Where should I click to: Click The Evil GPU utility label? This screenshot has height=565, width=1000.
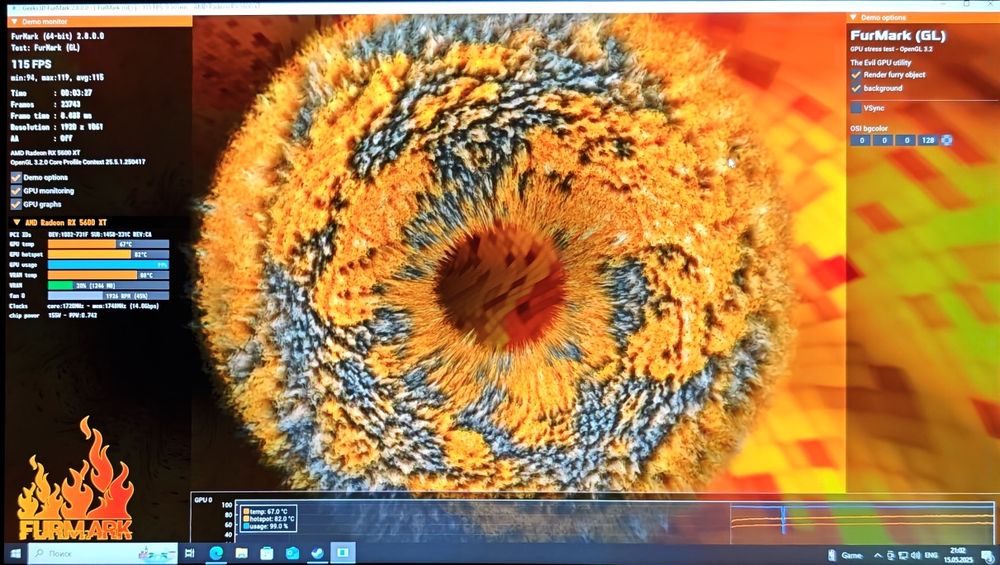click(881, 62)
